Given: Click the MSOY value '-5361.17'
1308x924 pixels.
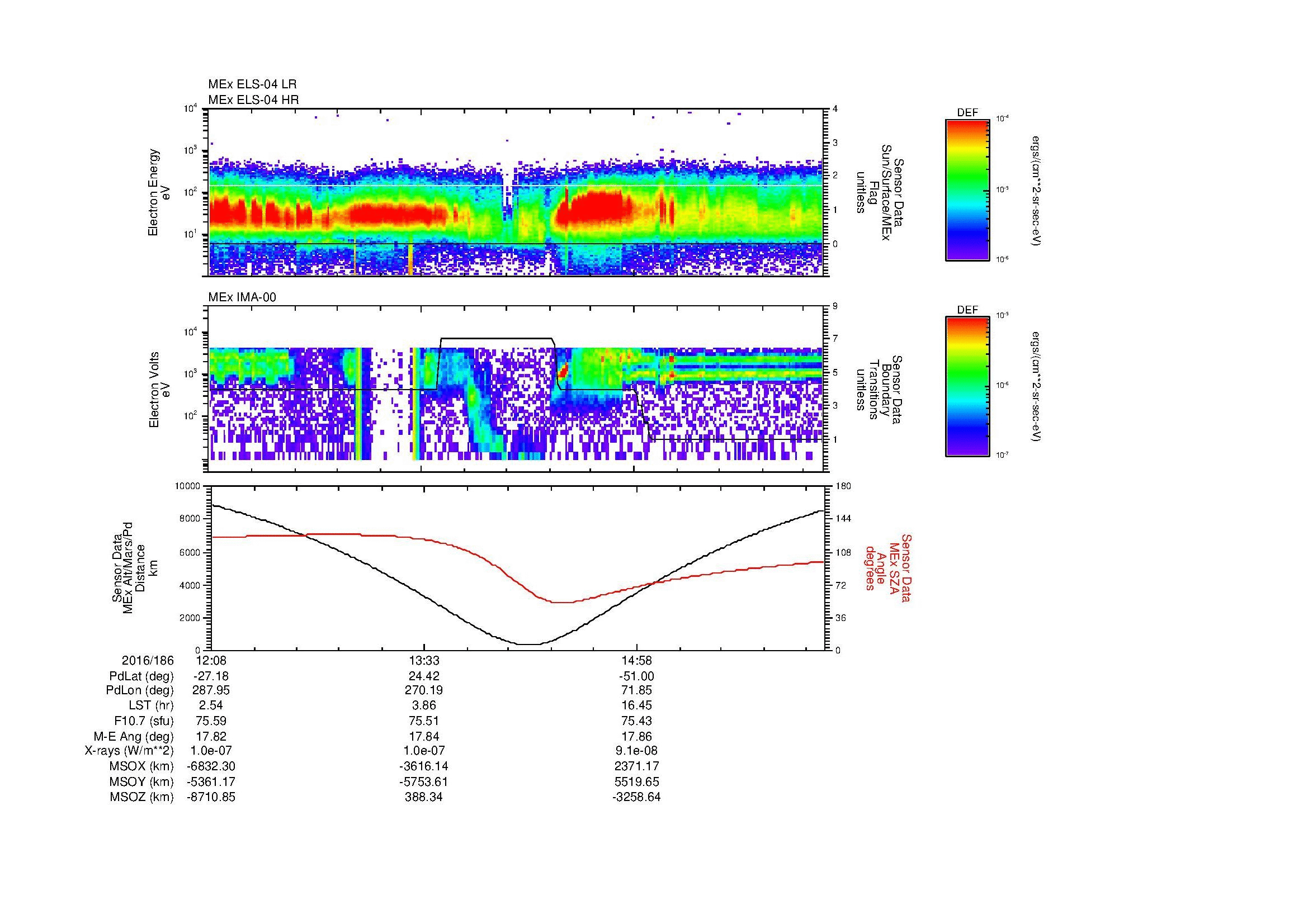Looking at the screenshot, I should (211, 781).
